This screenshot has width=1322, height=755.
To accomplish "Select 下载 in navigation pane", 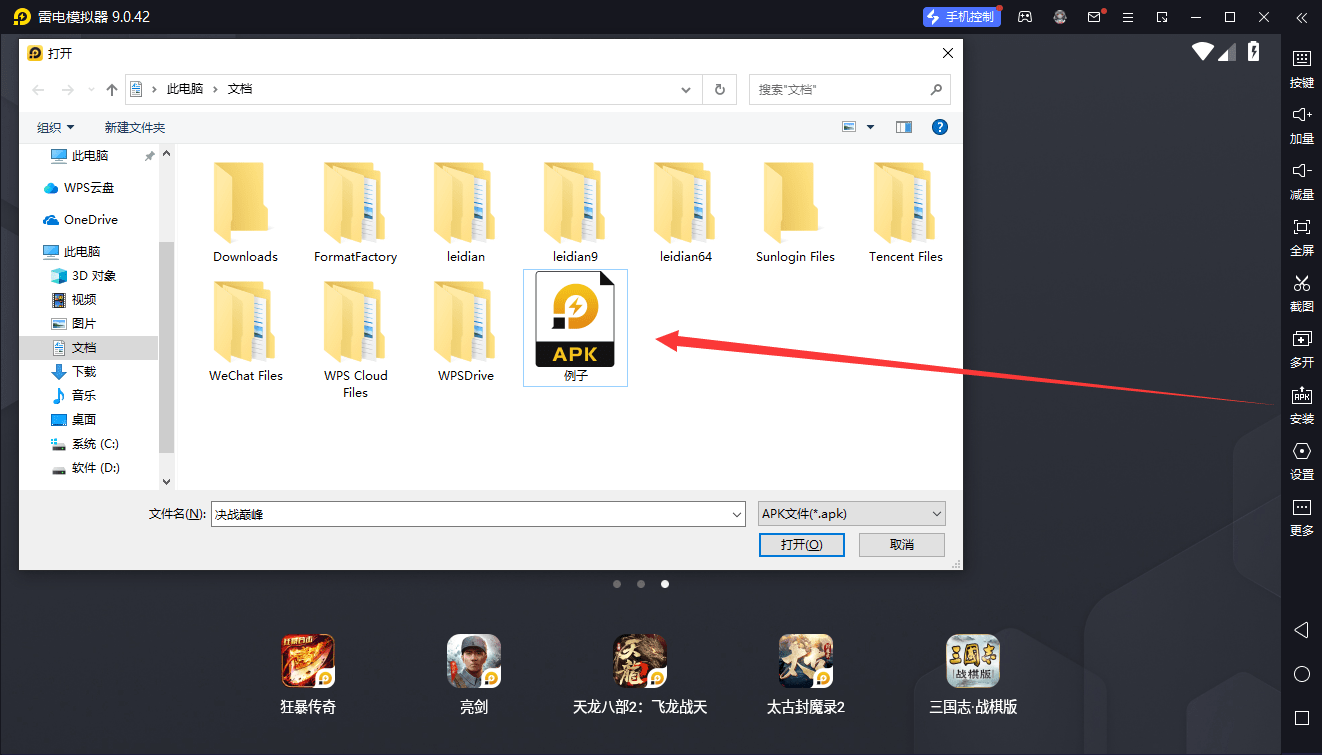I will click(74, 371).
